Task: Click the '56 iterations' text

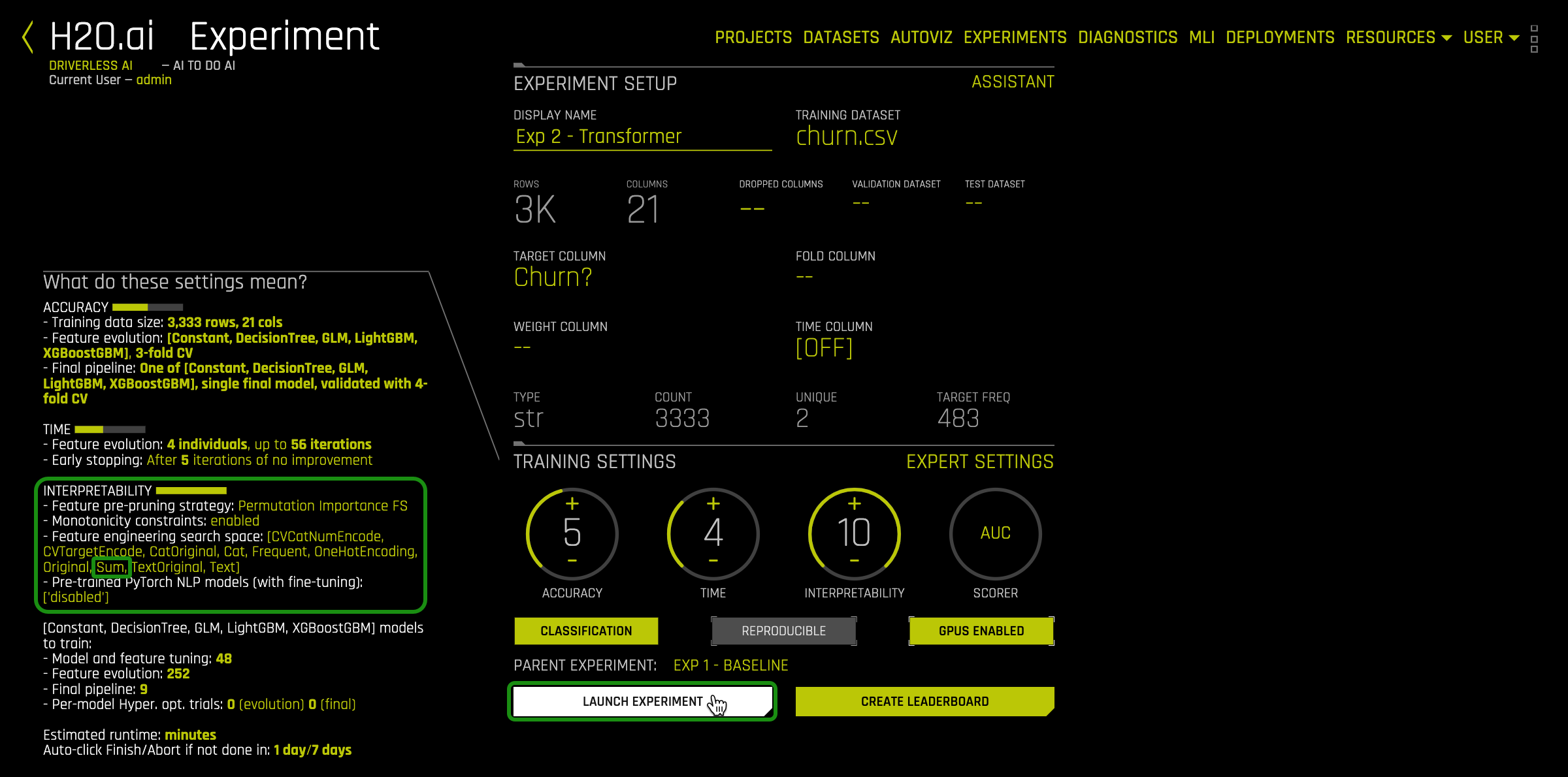Action: click(x=331, y=445)
